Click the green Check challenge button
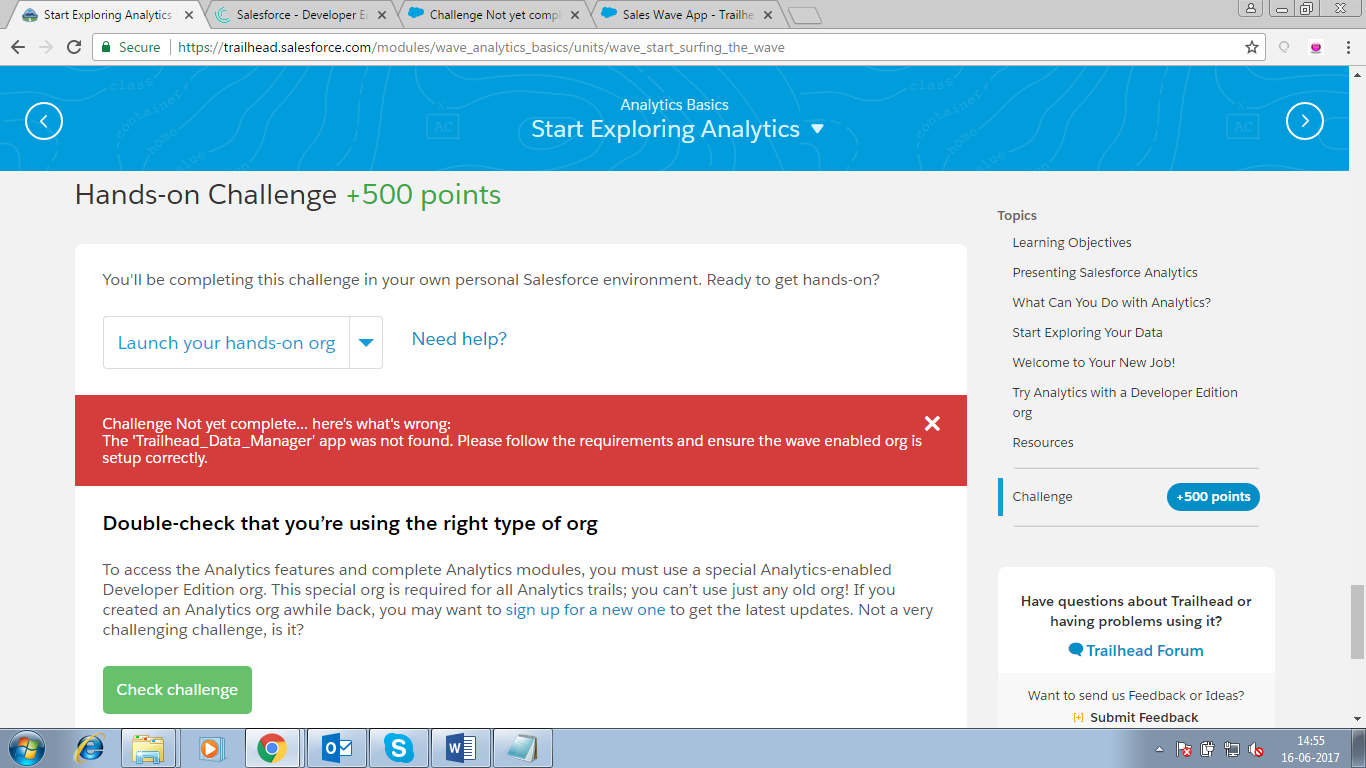Image resolution: width=1366 pixels, height=768 pixels. (177, 690)
